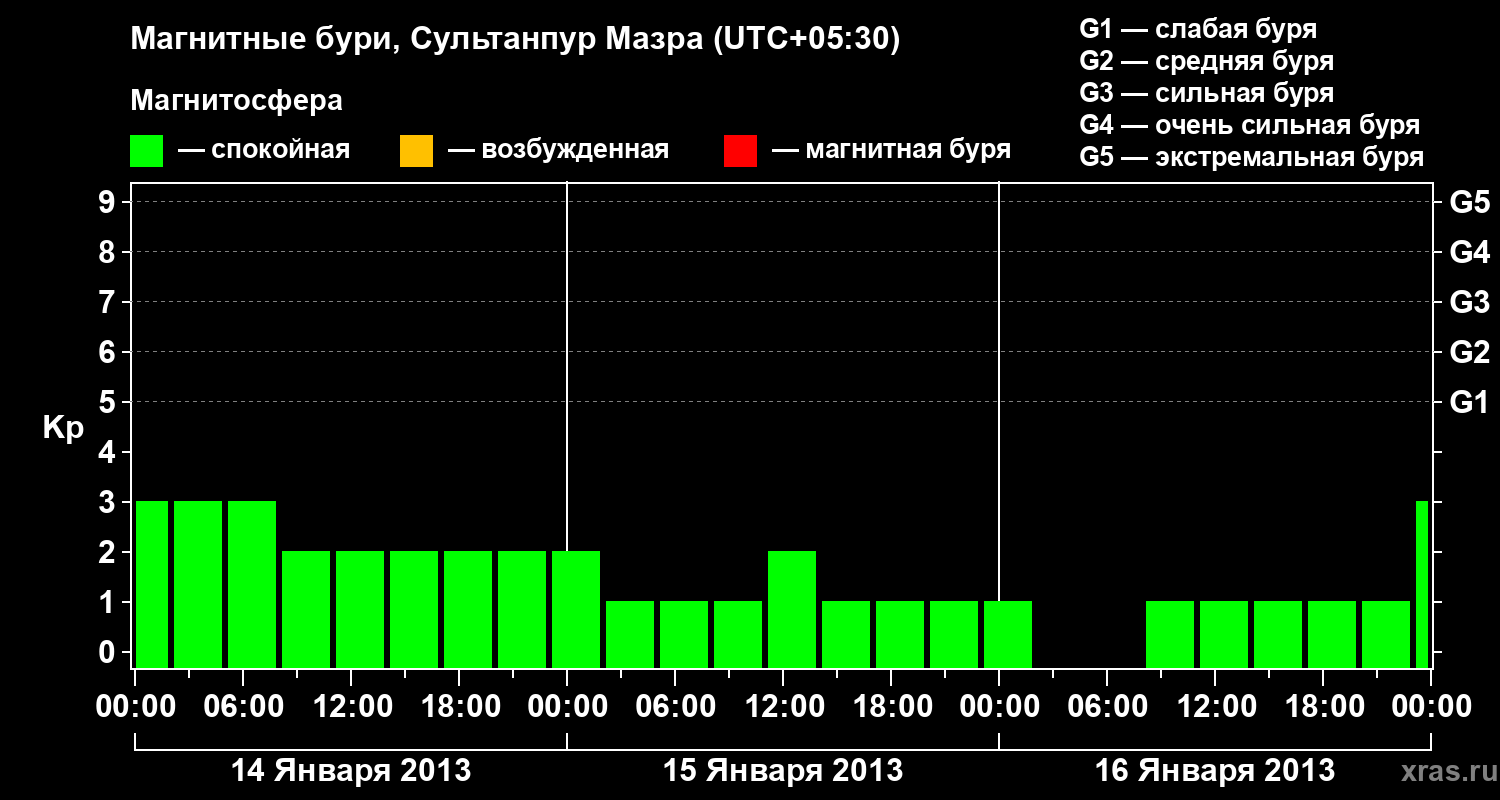The image size is (1500, 800).
Task: Click the Kp 2 bar at 12:00 on 15 January
Action: click(792, 609)
